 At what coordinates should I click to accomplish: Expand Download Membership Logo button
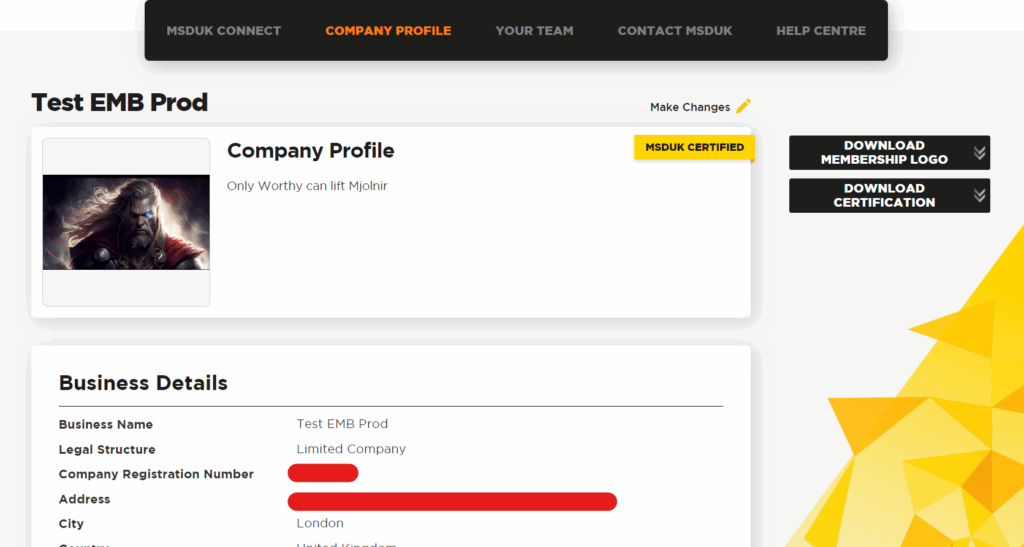[x=889, y=153]
